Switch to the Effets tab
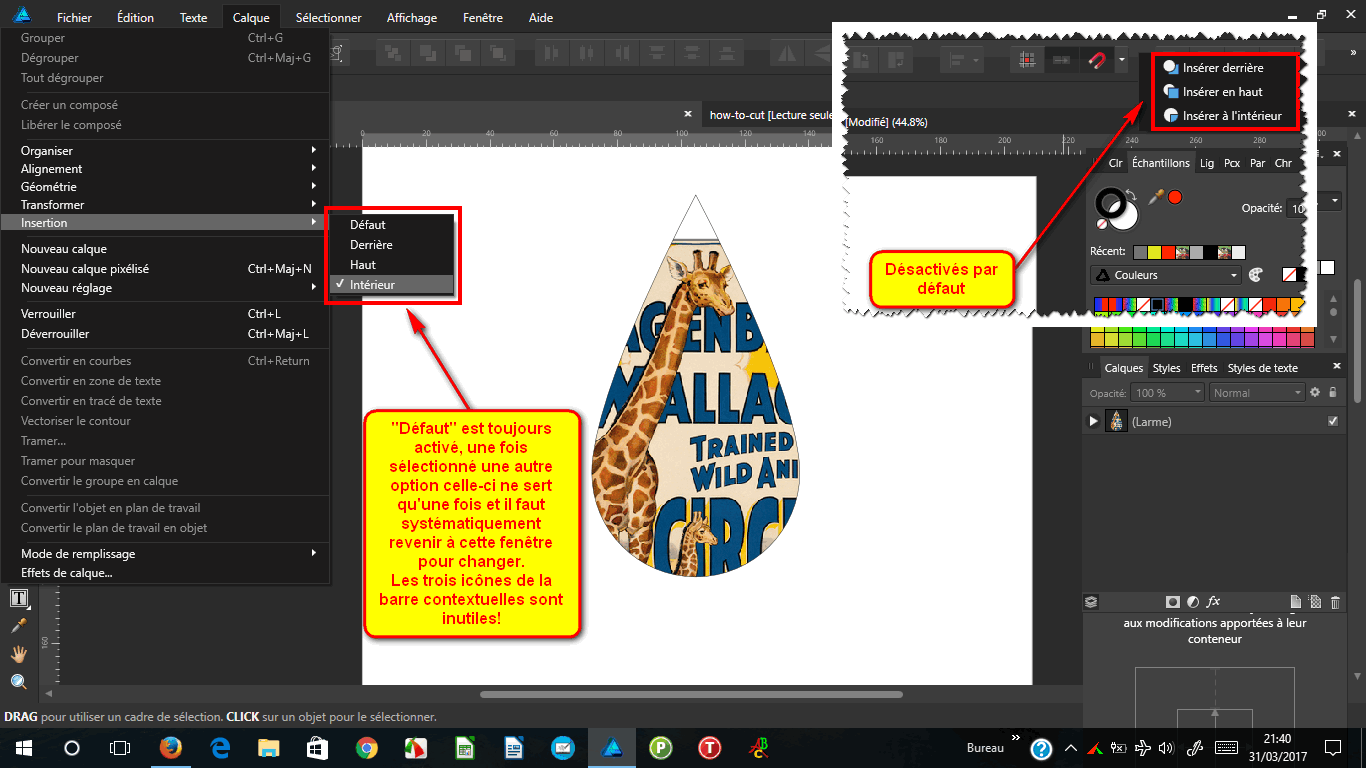Image resolution: width=1366 pixels, height=768 pixels. tap(1204, 368)
